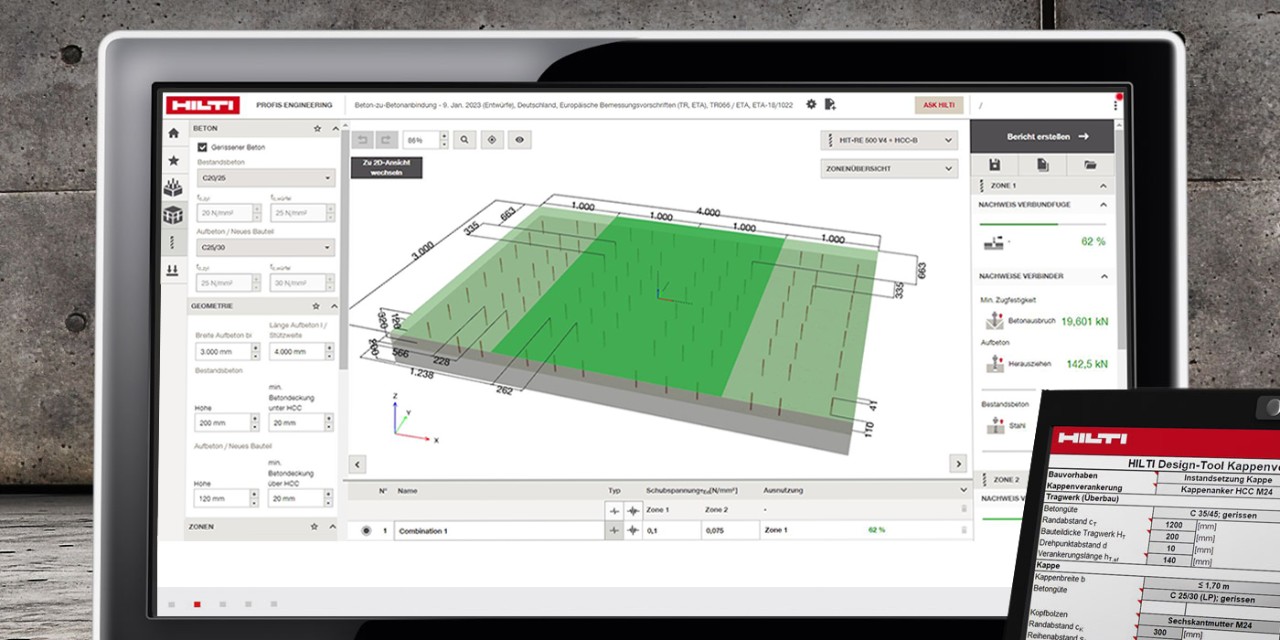Click the Breite Aufbeton 3.000 mm field
Screen dimensions: 1280x640
click(221, 352)
